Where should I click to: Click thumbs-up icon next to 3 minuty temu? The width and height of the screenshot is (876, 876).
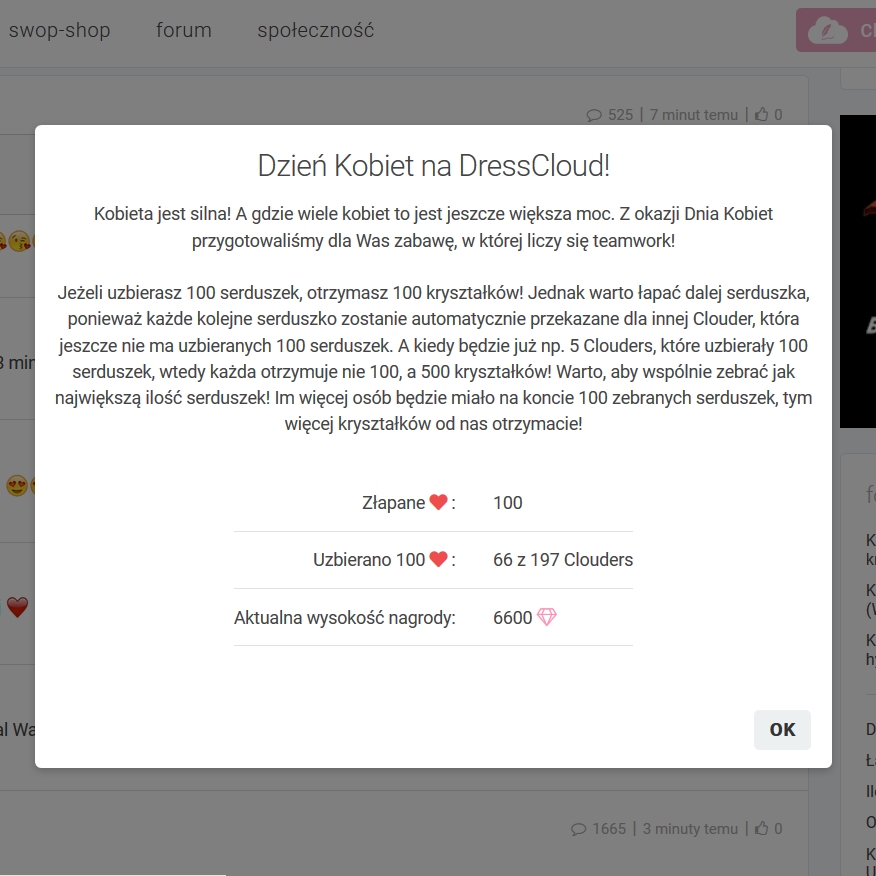(762, 829)
